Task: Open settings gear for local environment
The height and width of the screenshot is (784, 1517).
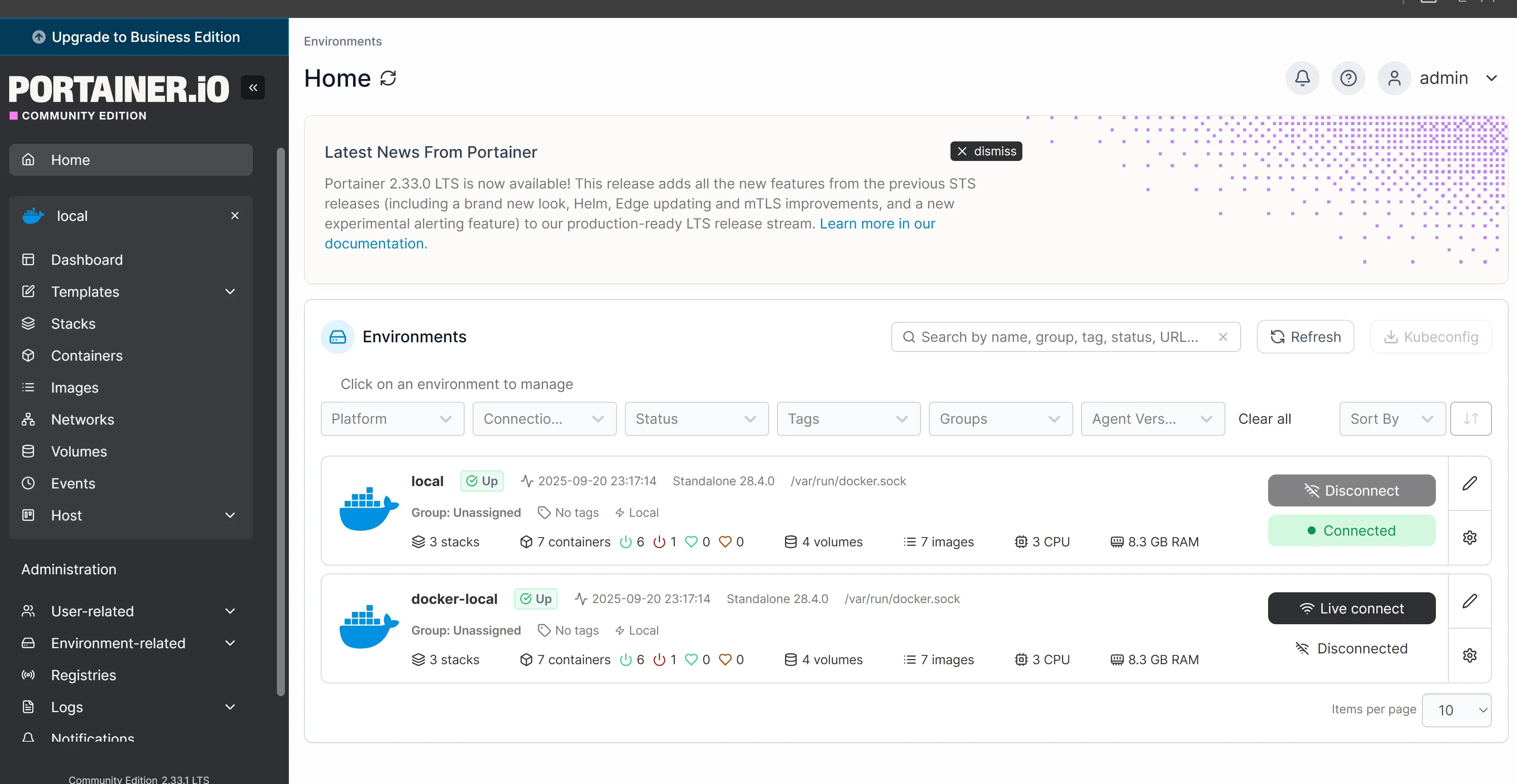Action: click(1469, 538)
